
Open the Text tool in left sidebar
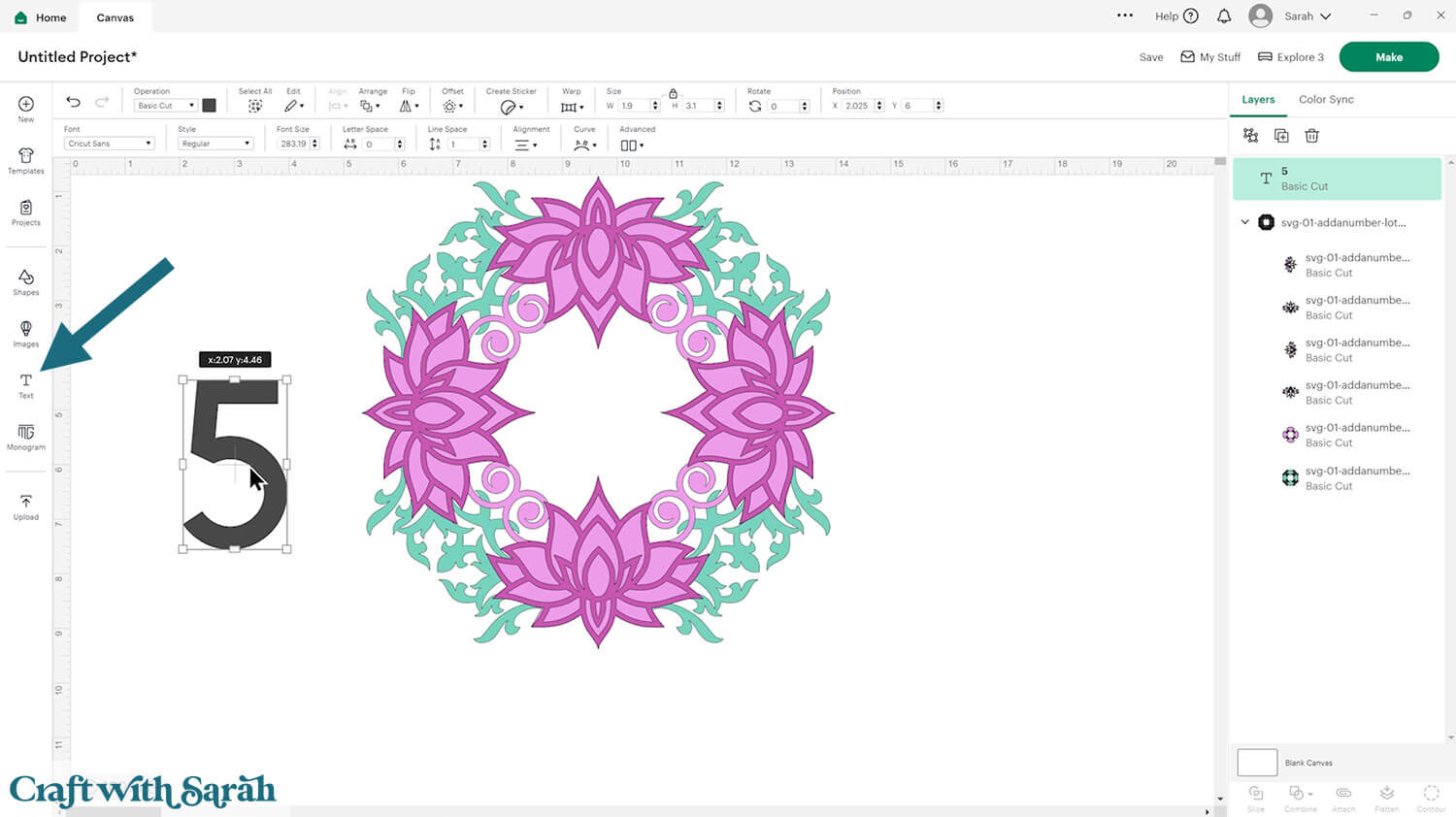pos(26,385)
